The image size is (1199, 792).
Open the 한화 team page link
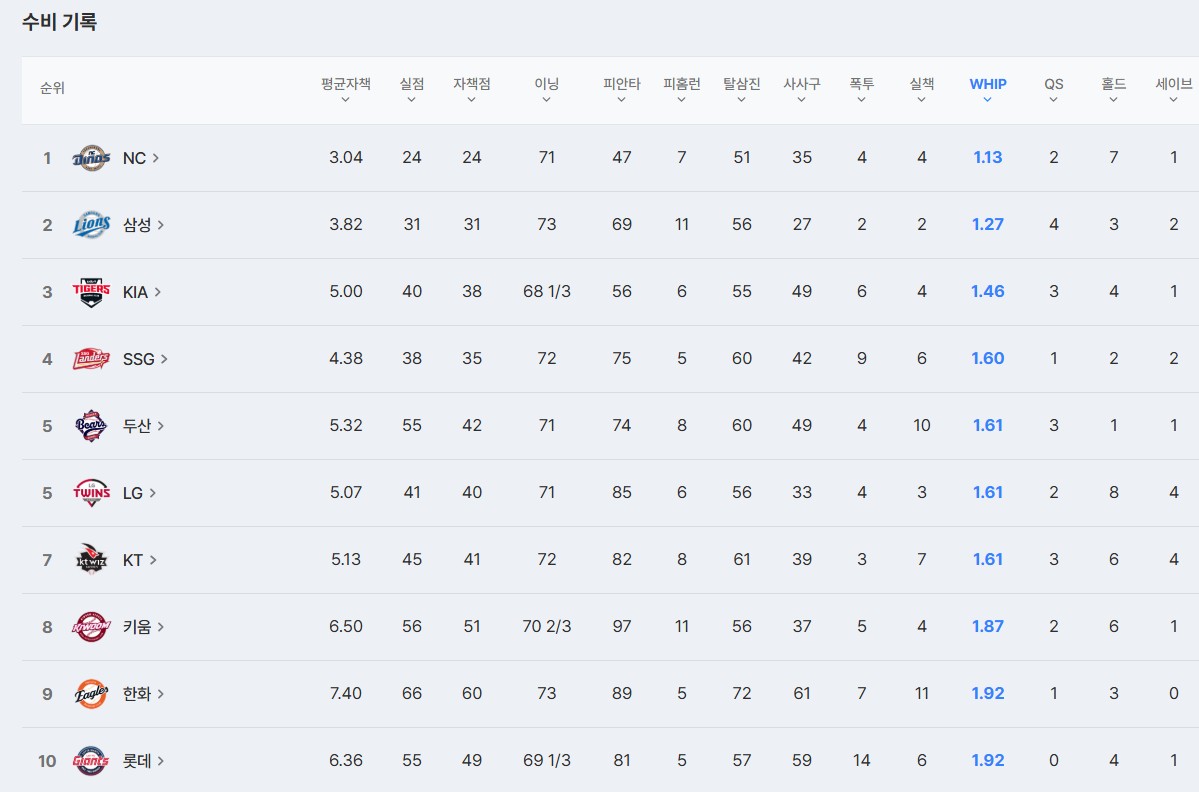point(142,694)
